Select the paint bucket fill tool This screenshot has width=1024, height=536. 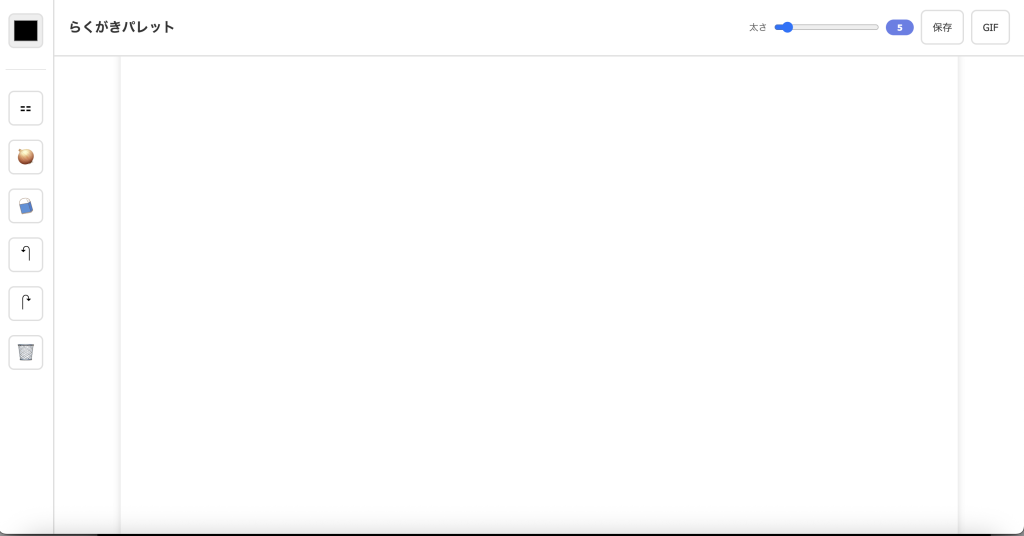click(26, 206)
